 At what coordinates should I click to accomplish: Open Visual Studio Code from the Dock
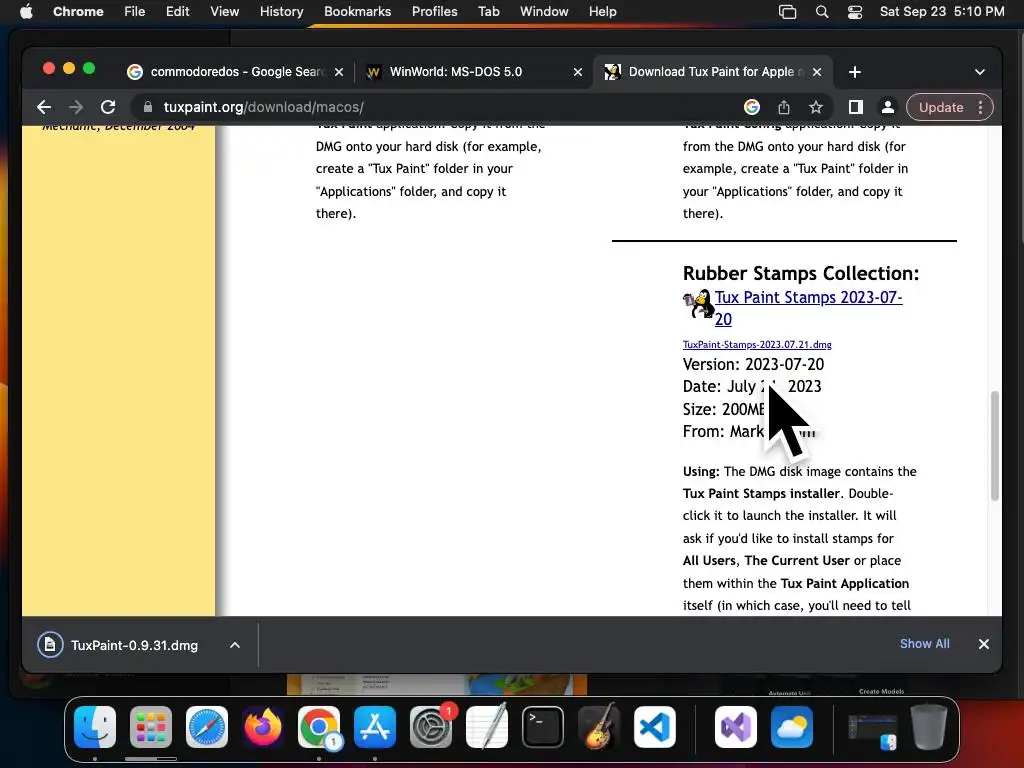[x=654, y=727]
